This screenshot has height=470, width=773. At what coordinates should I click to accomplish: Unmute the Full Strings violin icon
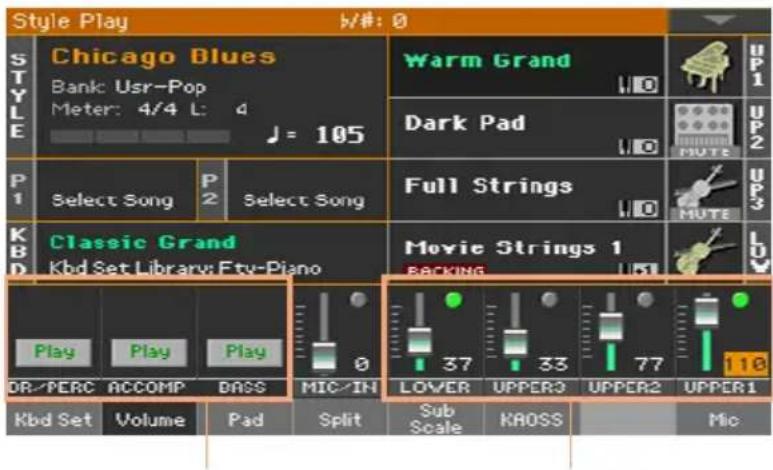(704, 191)
